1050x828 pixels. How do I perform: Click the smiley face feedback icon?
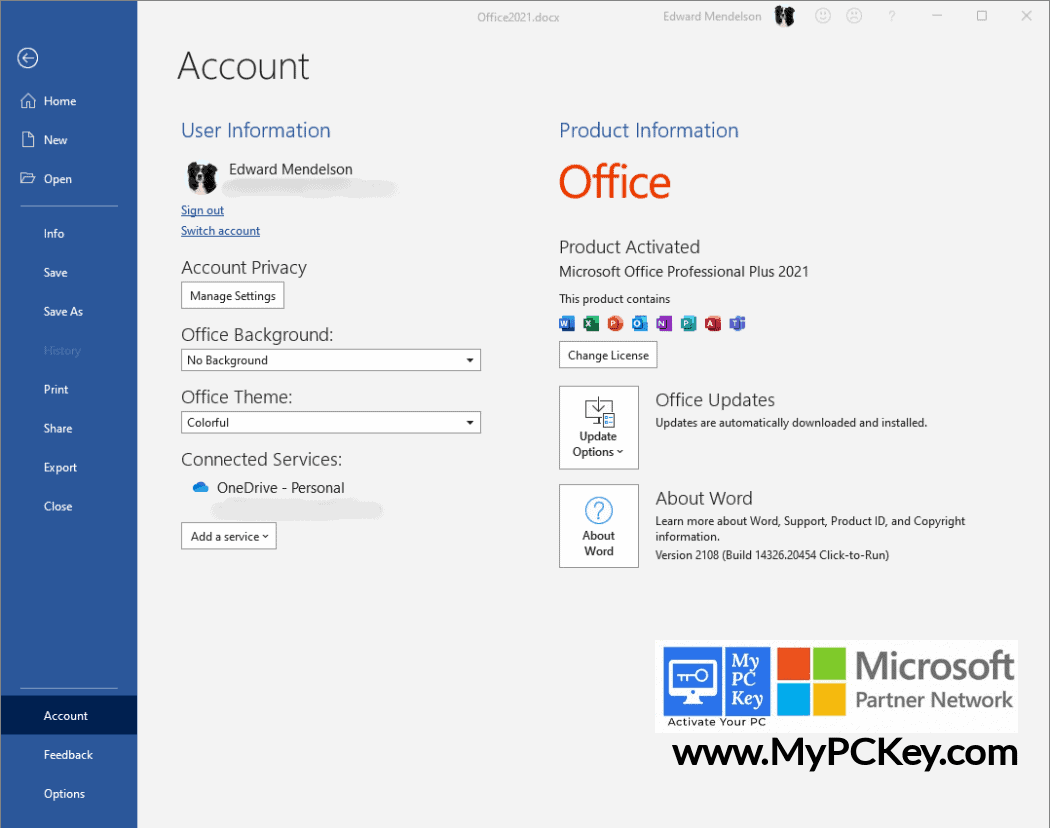[823, 15]
